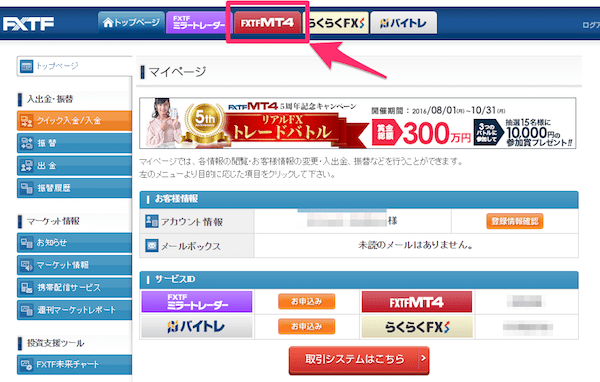Open FXTF未来チャート in the sidebar
The width and height of the screenshot is (600, 382).
(x=75, y=364)
